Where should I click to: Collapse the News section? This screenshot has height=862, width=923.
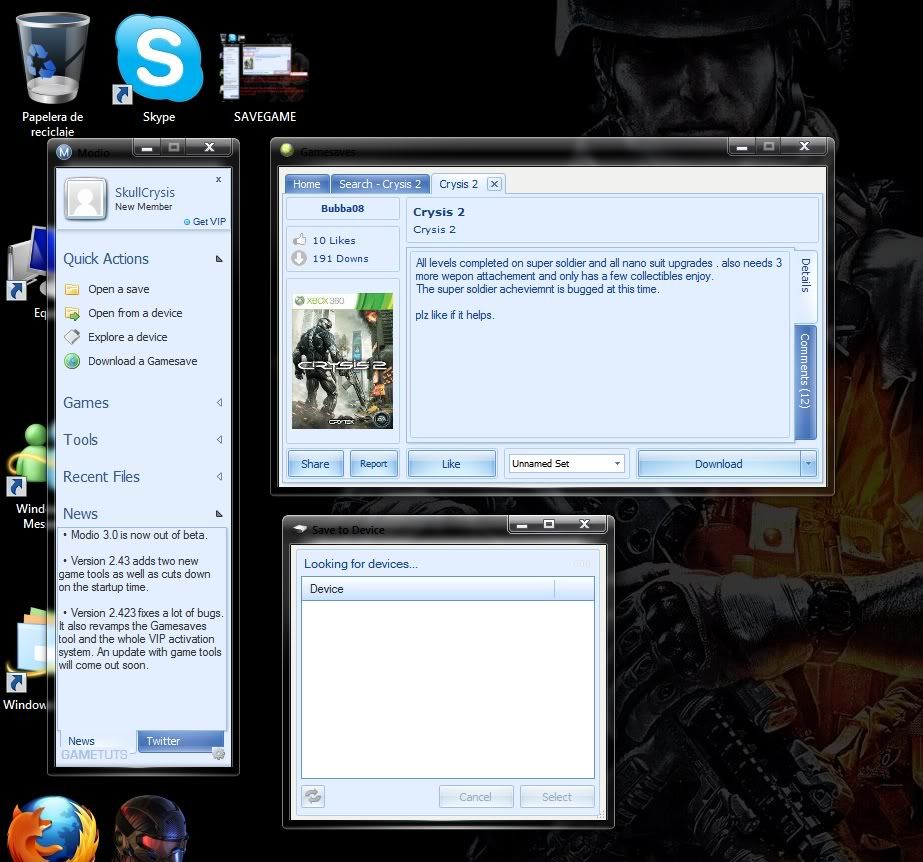(x=219, y=513)
